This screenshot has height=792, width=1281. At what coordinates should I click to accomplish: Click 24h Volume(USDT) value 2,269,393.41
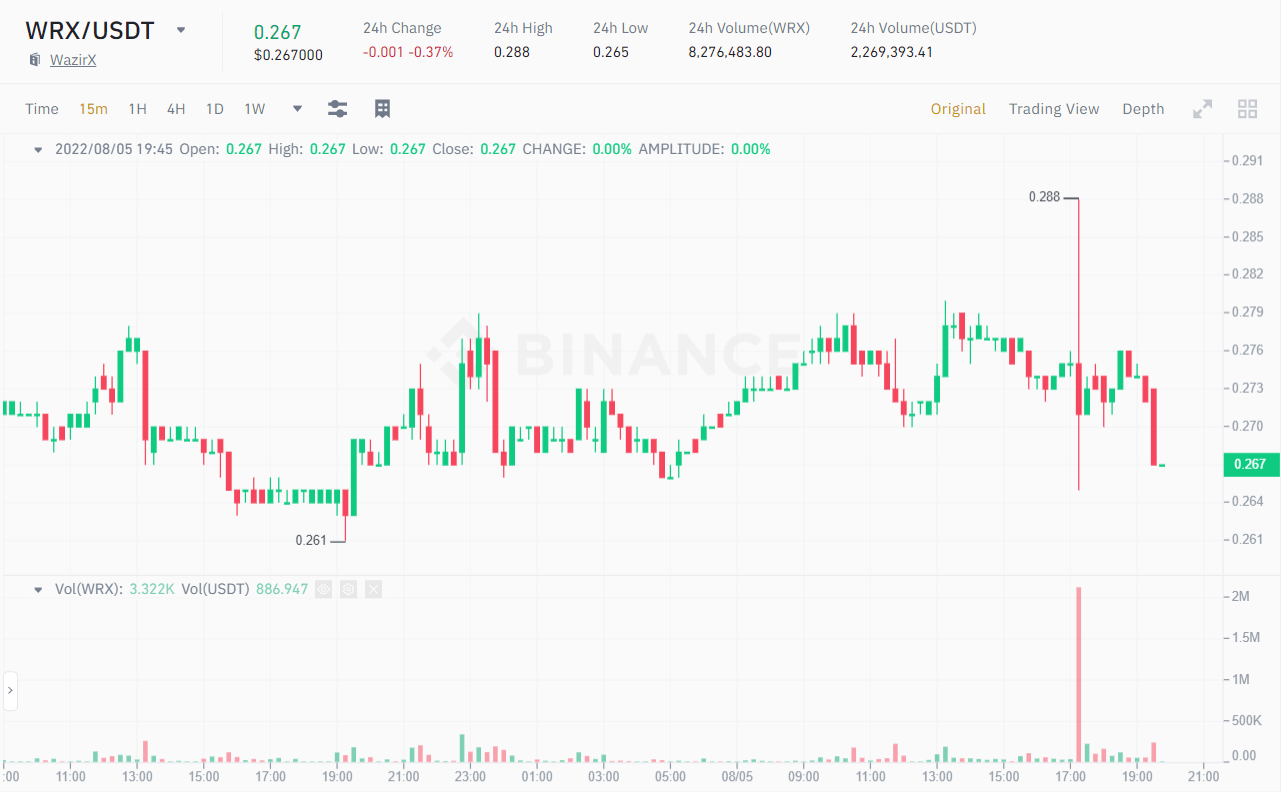click(892, 52)
